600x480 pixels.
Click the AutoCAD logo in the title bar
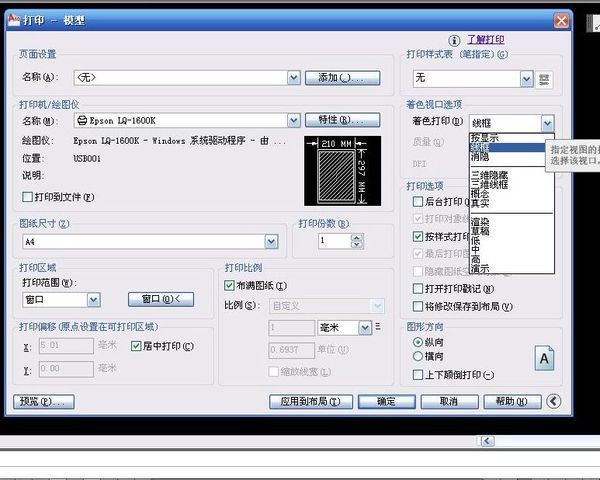point(14,20)
